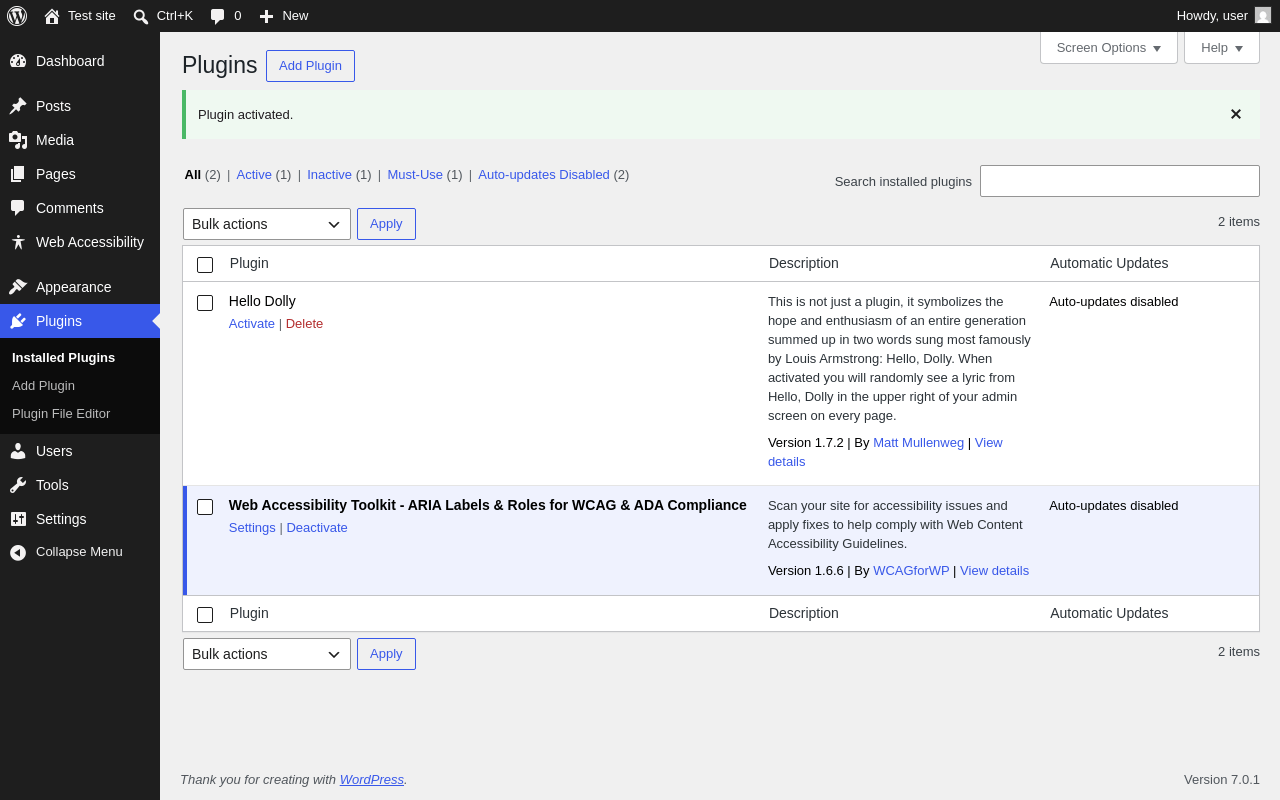The width and height of the screenshot is (1280, 800).
Task: View details for Web Accessibility Toolkit
Action: point(994,570)
